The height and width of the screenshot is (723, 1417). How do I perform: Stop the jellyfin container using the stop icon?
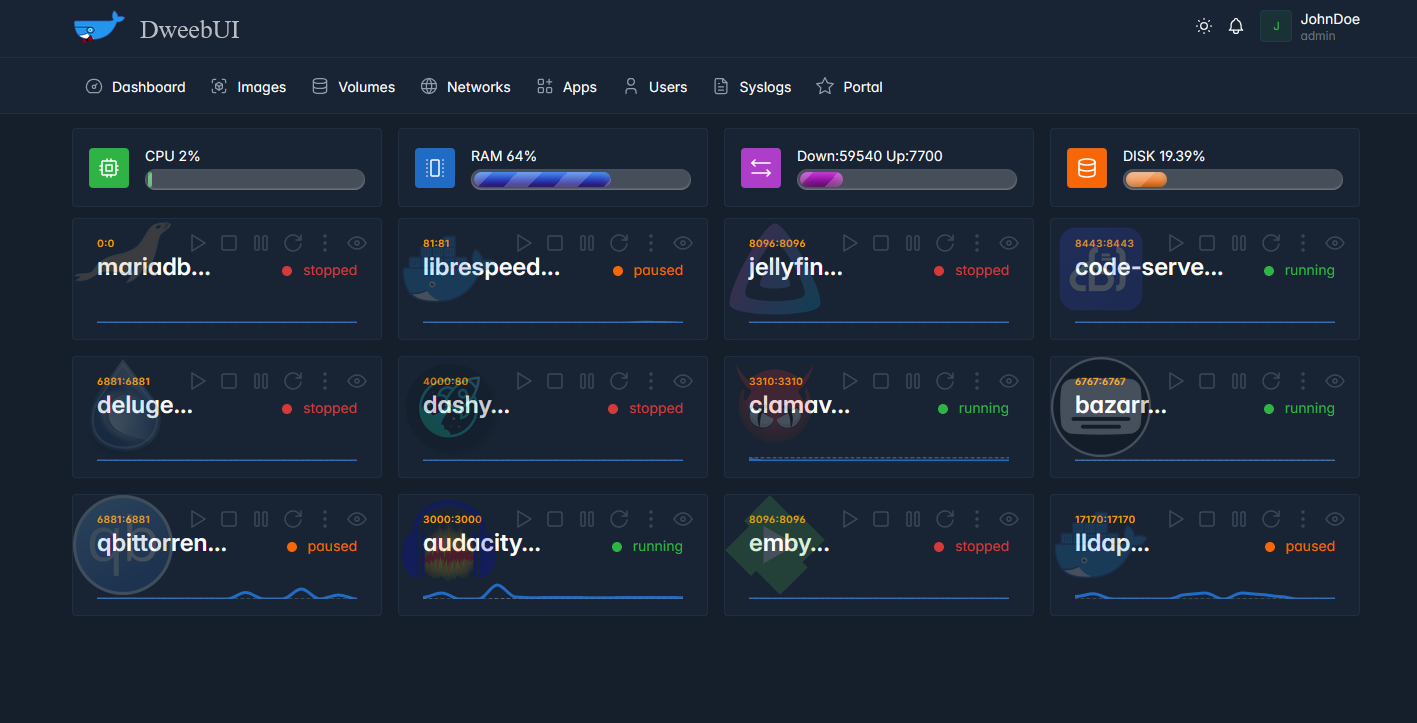[881, 242]
